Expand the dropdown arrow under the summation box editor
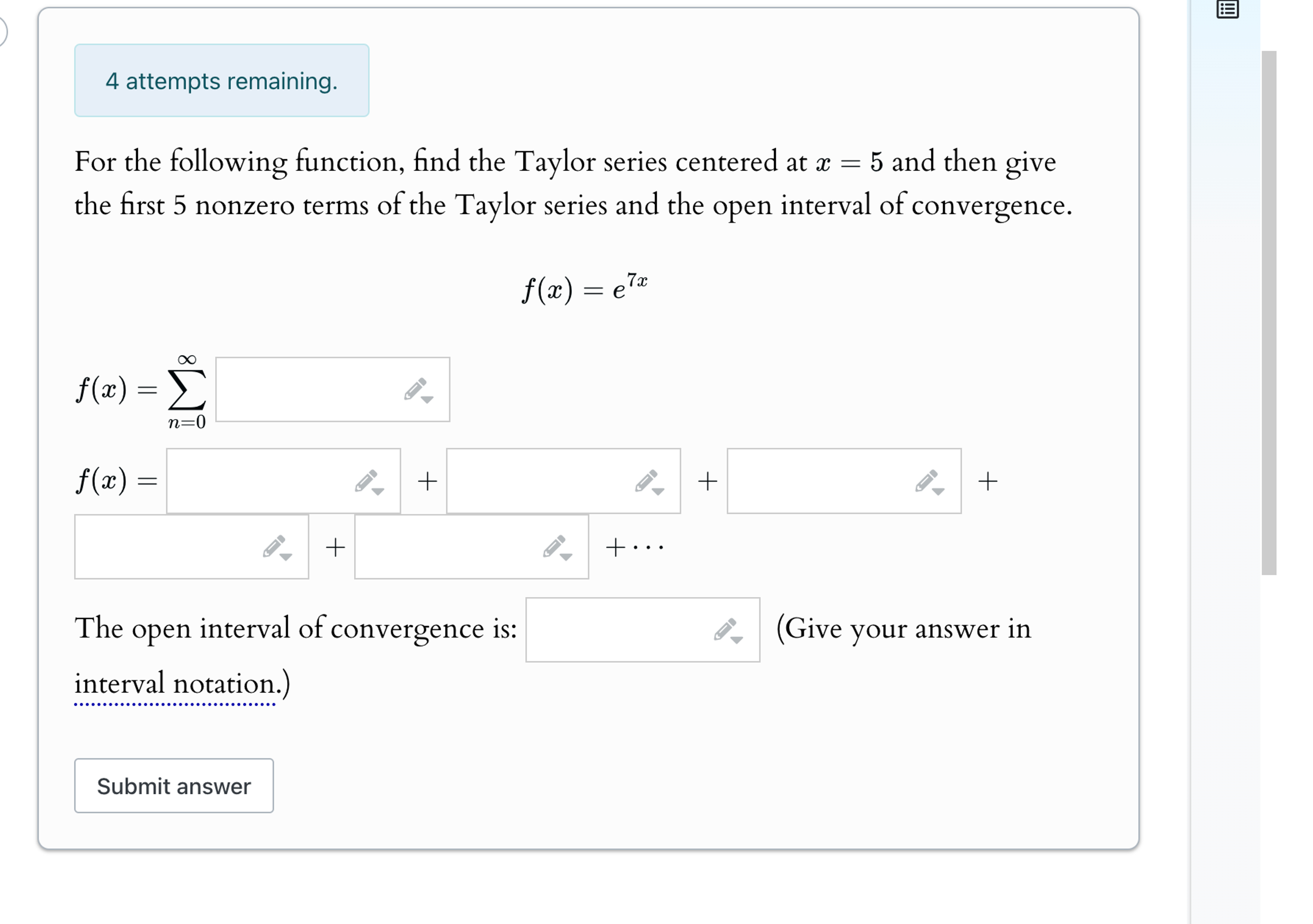The image size is (1313, 924). (428, 401)
